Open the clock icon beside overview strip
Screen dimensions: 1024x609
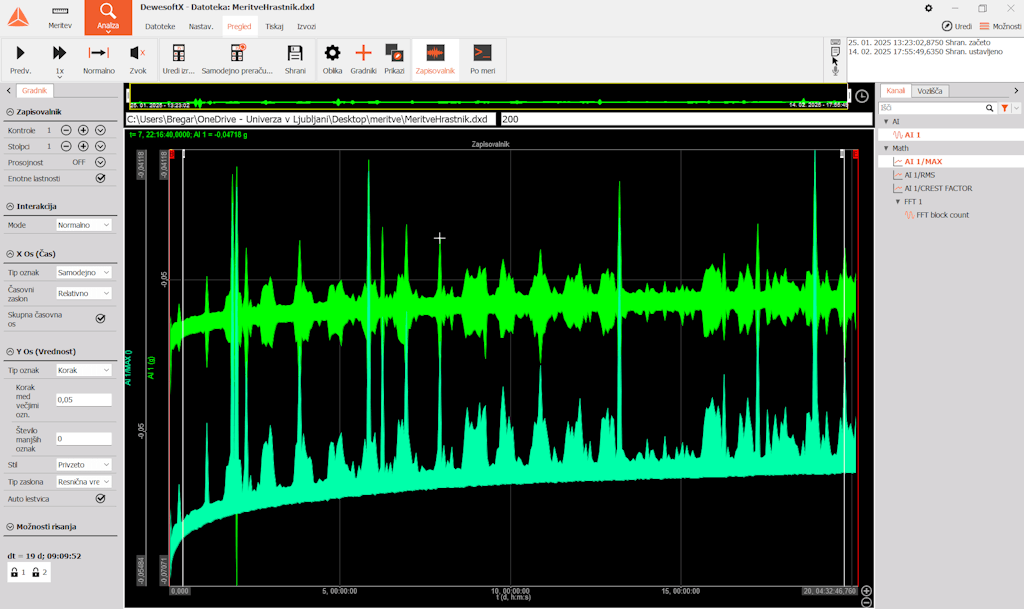click(862, 97)
